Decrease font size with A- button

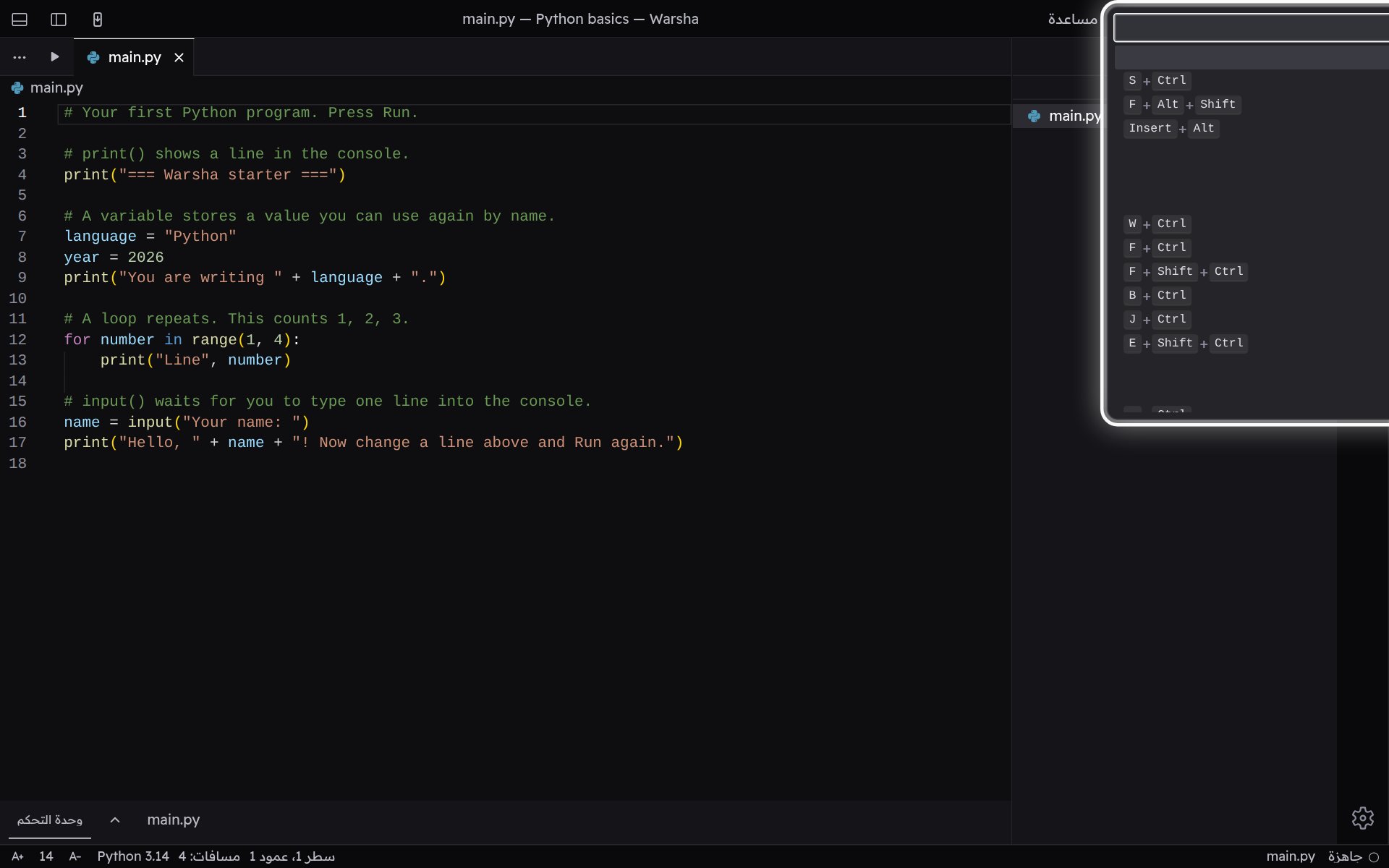[75, 856]
